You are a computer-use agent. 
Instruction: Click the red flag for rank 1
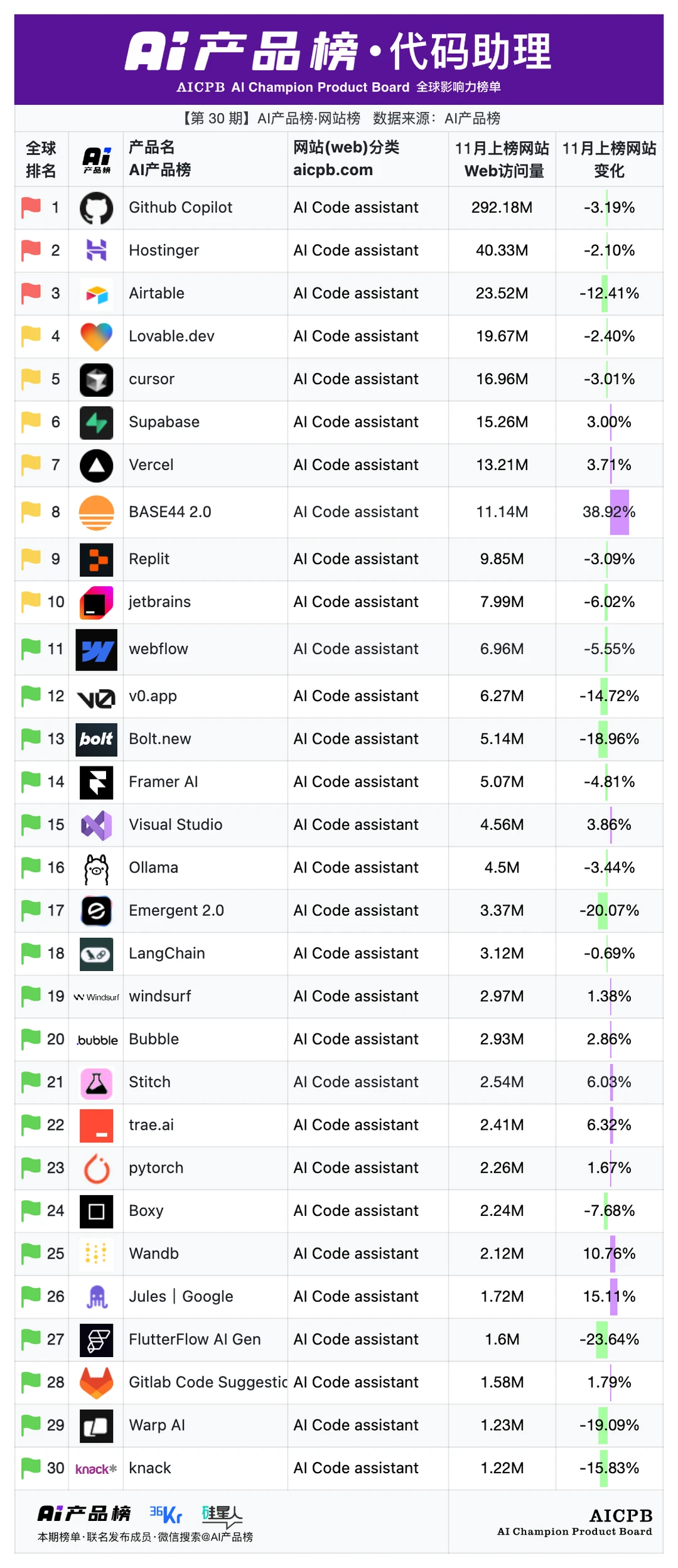click(x=31, y=207)
